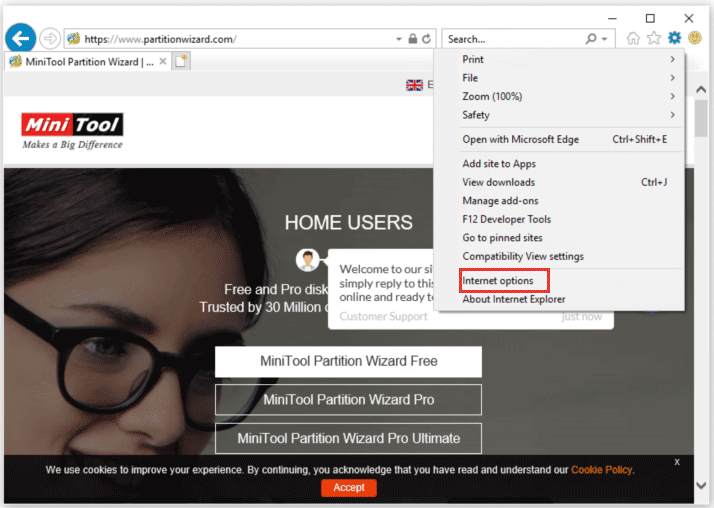Image resolution: width=714 pixels, height=508 pixels.
Task: Select Zoom (100%) menu item
Action: [x=559, y=97]
